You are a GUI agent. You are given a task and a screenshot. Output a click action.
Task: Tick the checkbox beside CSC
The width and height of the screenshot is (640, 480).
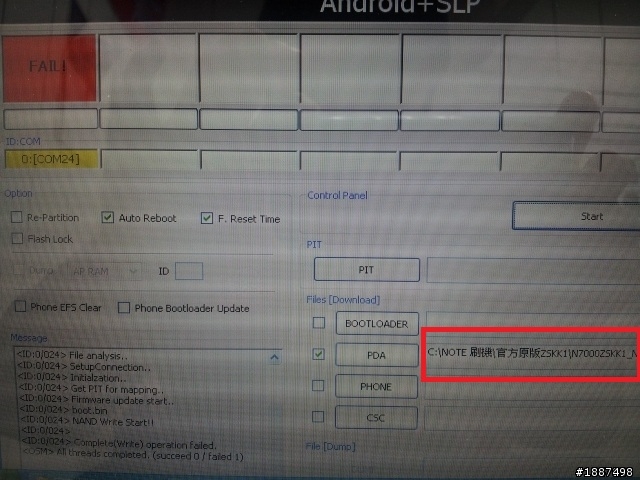[318, 417]
